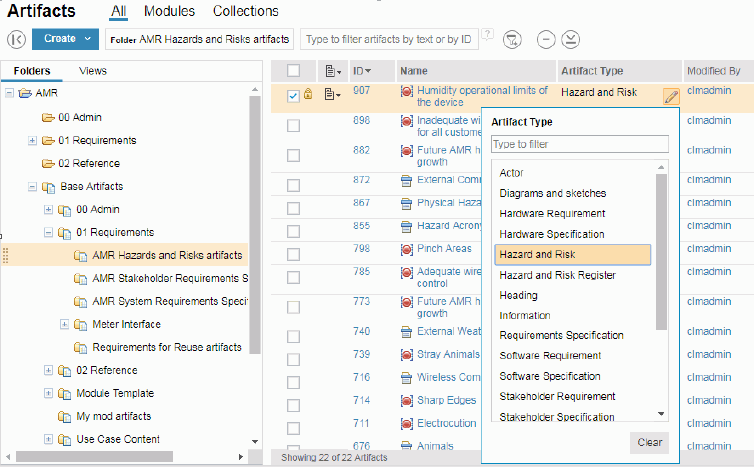Screen dimensions: 754x467
Task: Check the checkbox for artifact 867
Action: pyautogui.click(x=293, y=208)
